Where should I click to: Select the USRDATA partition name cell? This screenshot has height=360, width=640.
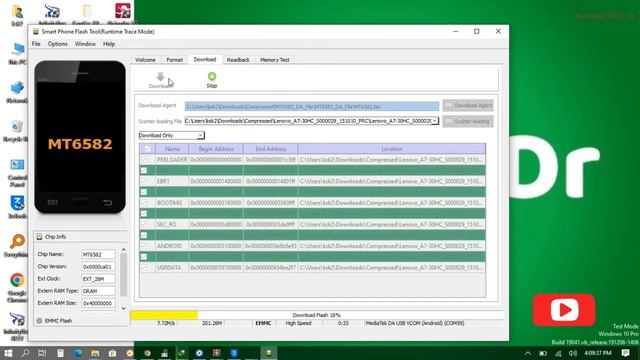point(172,267)
